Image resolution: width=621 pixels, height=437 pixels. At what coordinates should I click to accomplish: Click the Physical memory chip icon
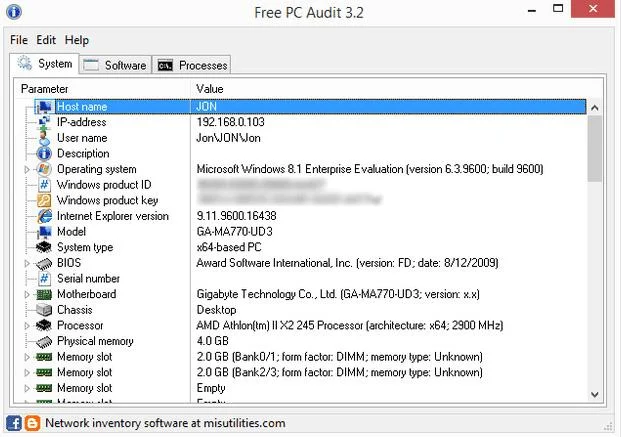tap(44, 341)
